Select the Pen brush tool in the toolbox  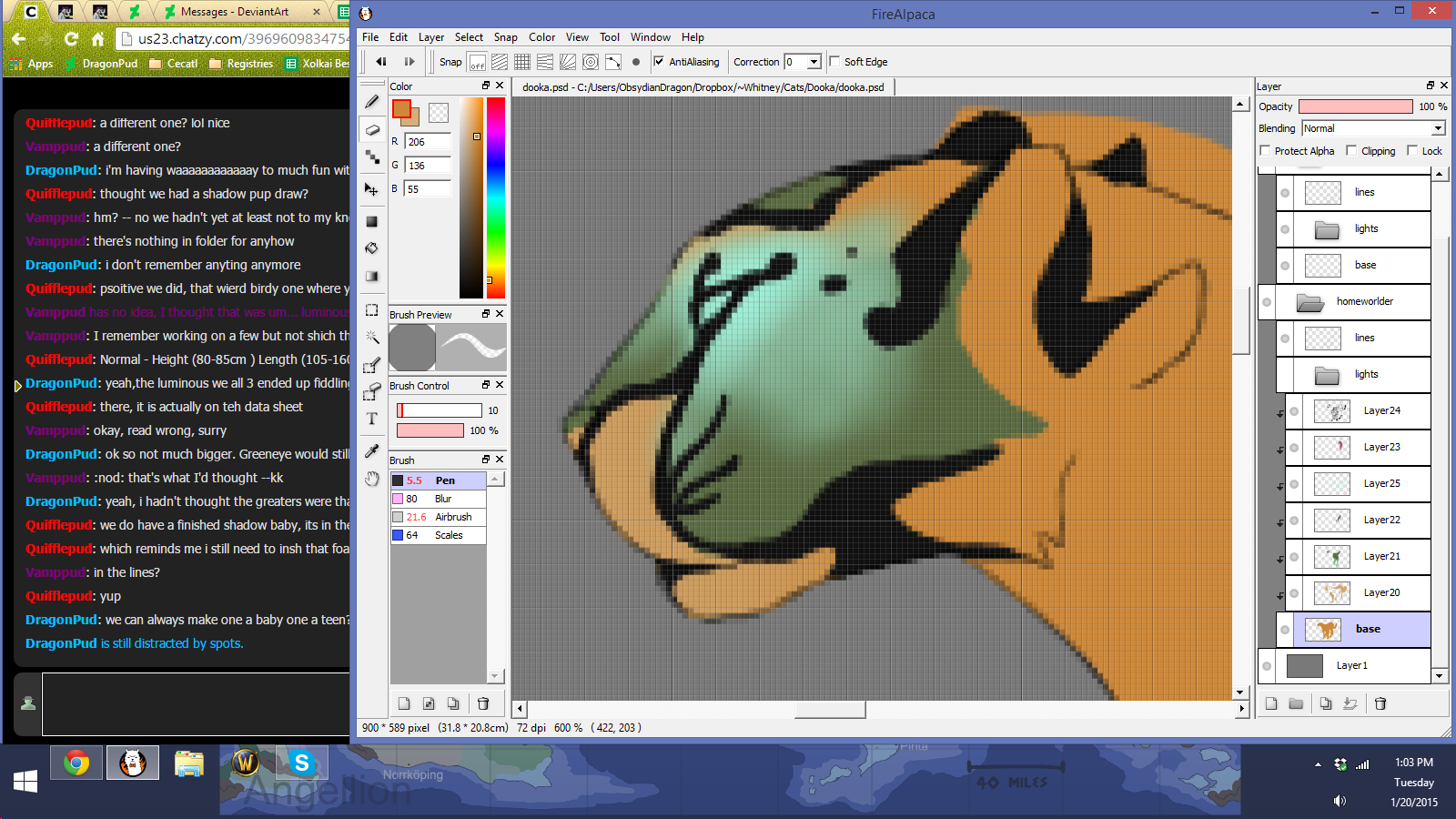(x=371, y=103)
